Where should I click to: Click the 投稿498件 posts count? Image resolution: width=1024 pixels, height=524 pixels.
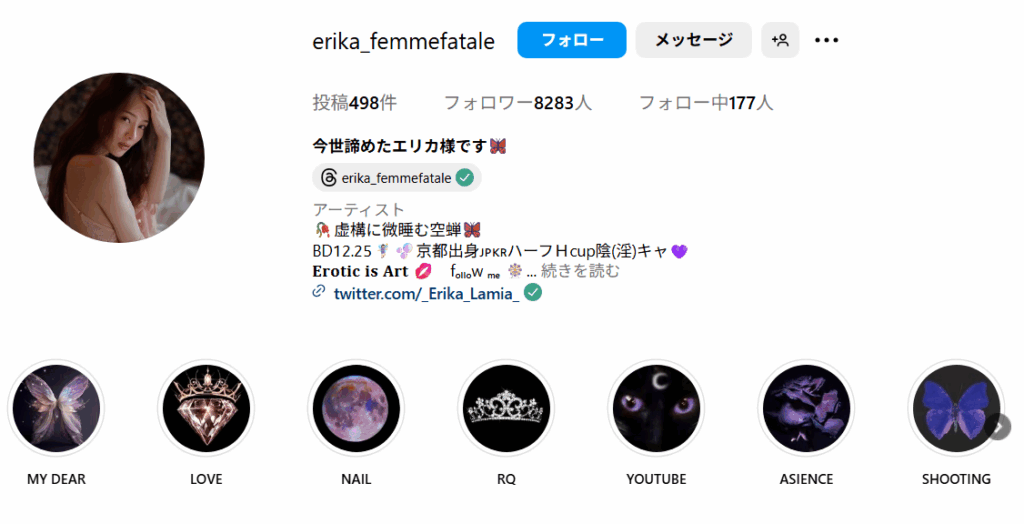point(355,103)
